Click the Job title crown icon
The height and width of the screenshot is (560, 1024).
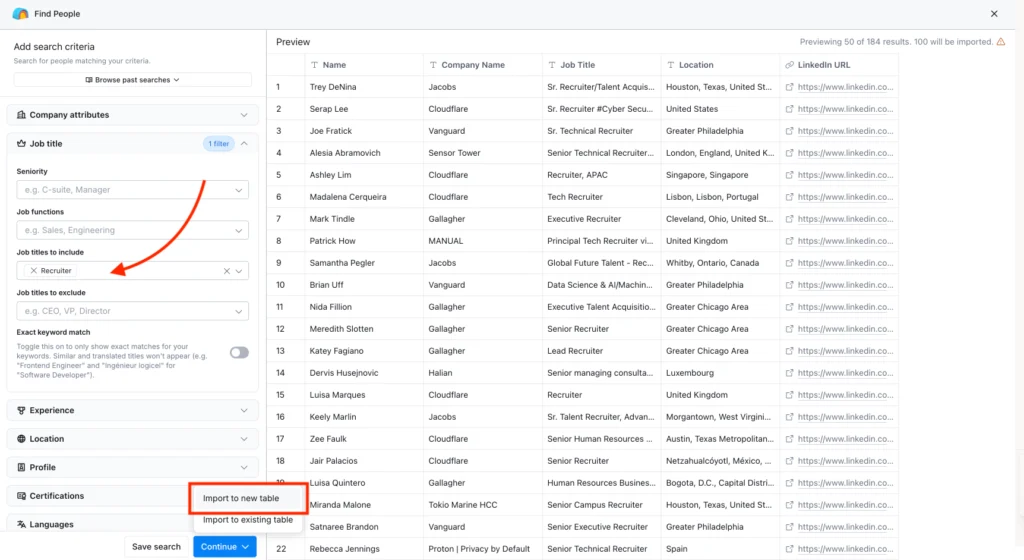pyautogui.click(x=22, y=144)
